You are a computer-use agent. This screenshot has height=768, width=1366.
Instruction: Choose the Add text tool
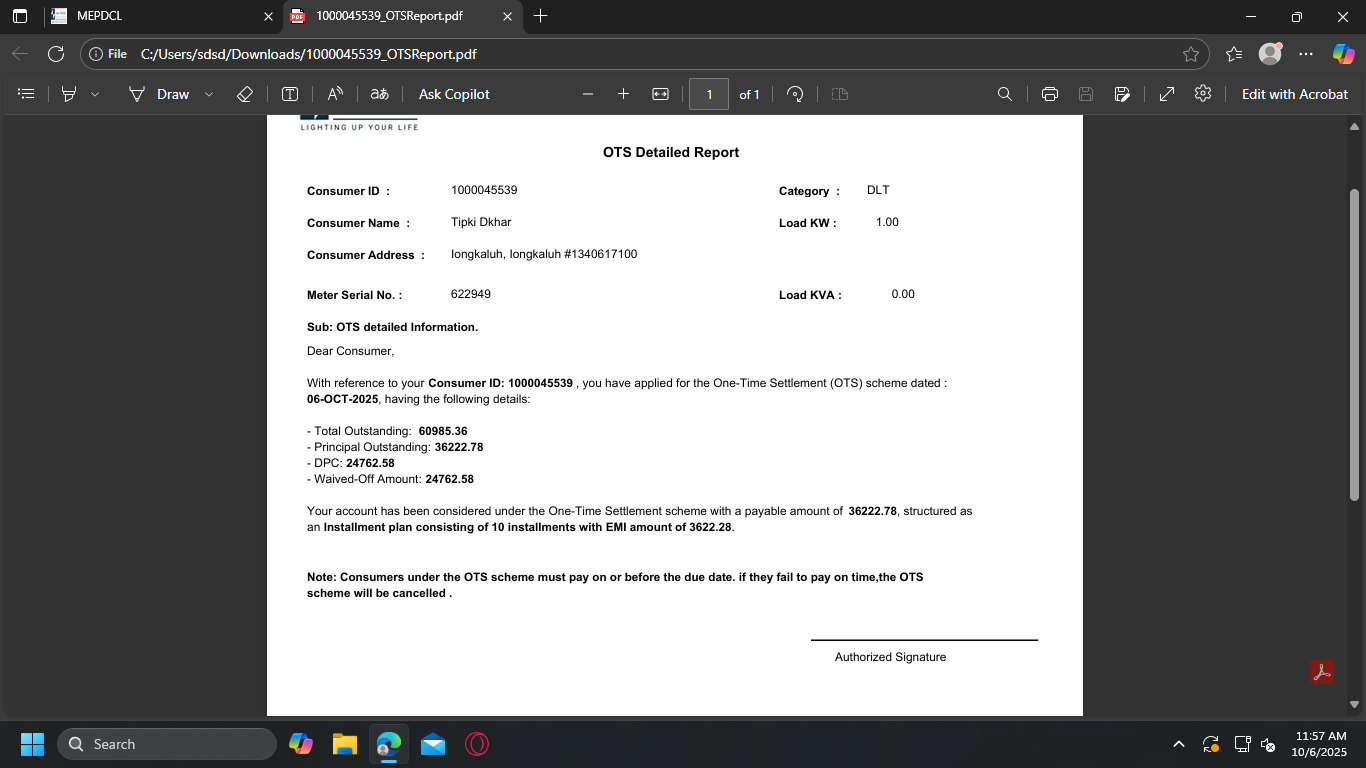coord(290,94)
